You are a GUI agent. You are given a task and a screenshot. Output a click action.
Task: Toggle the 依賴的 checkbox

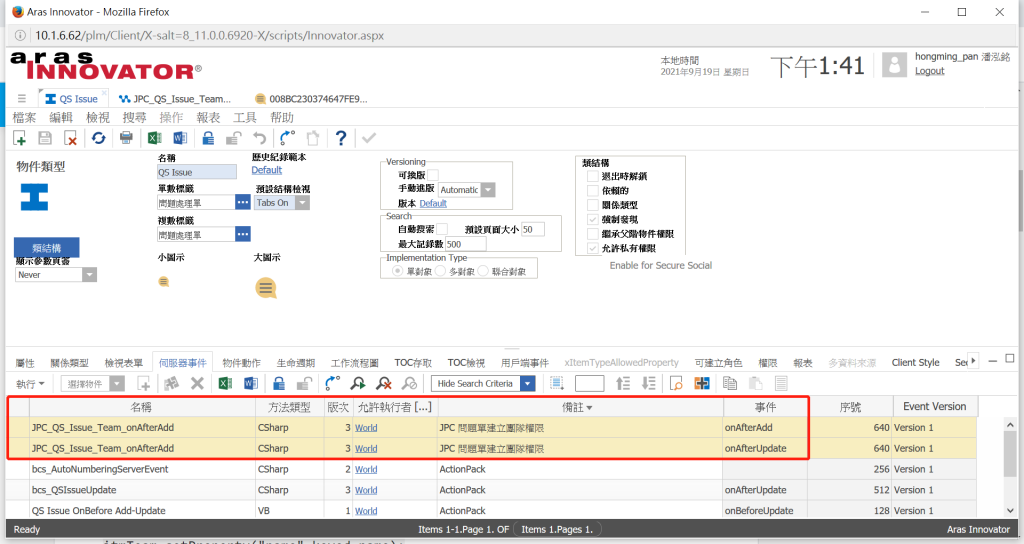pos(593,191)
